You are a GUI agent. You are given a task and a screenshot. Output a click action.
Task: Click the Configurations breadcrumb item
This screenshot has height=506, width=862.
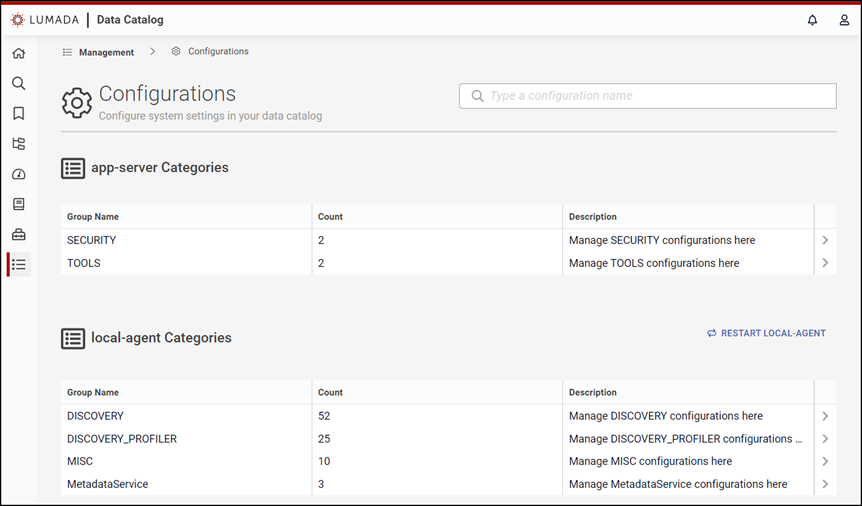[218, 51]
